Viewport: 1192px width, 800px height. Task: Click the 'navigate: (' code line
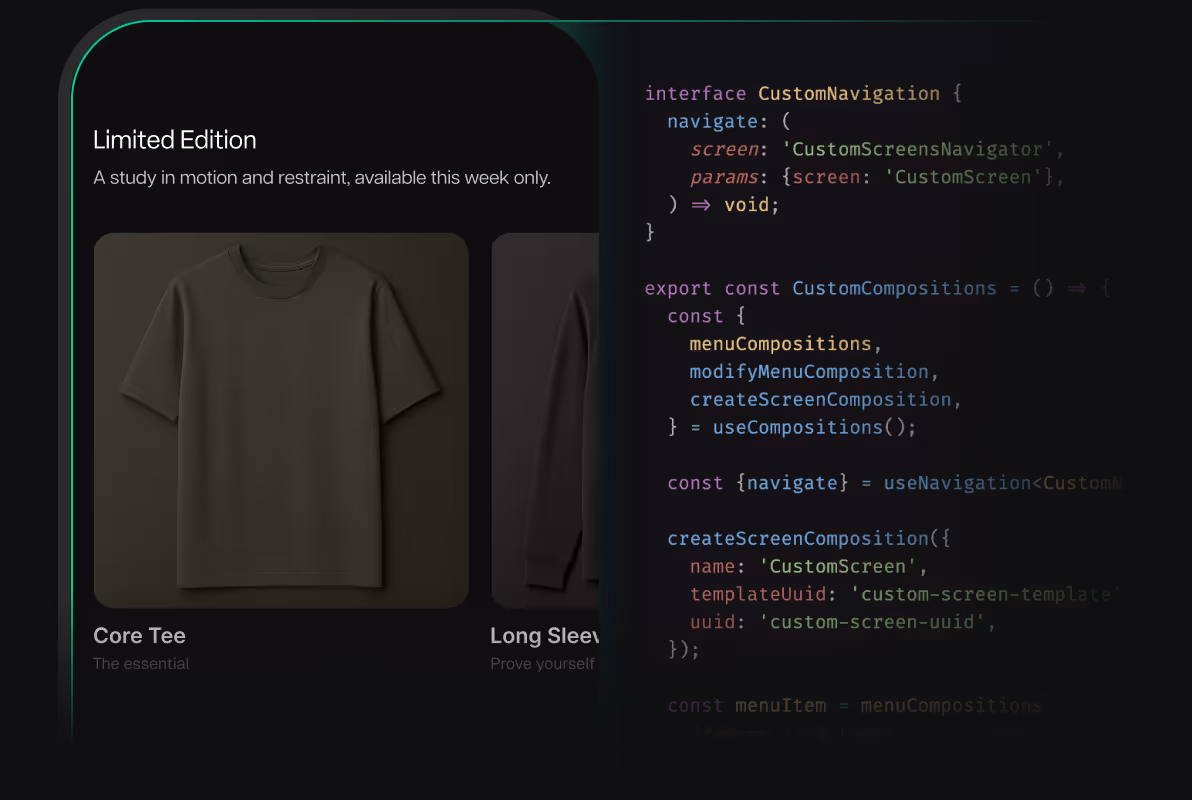[x=729, y=122]
